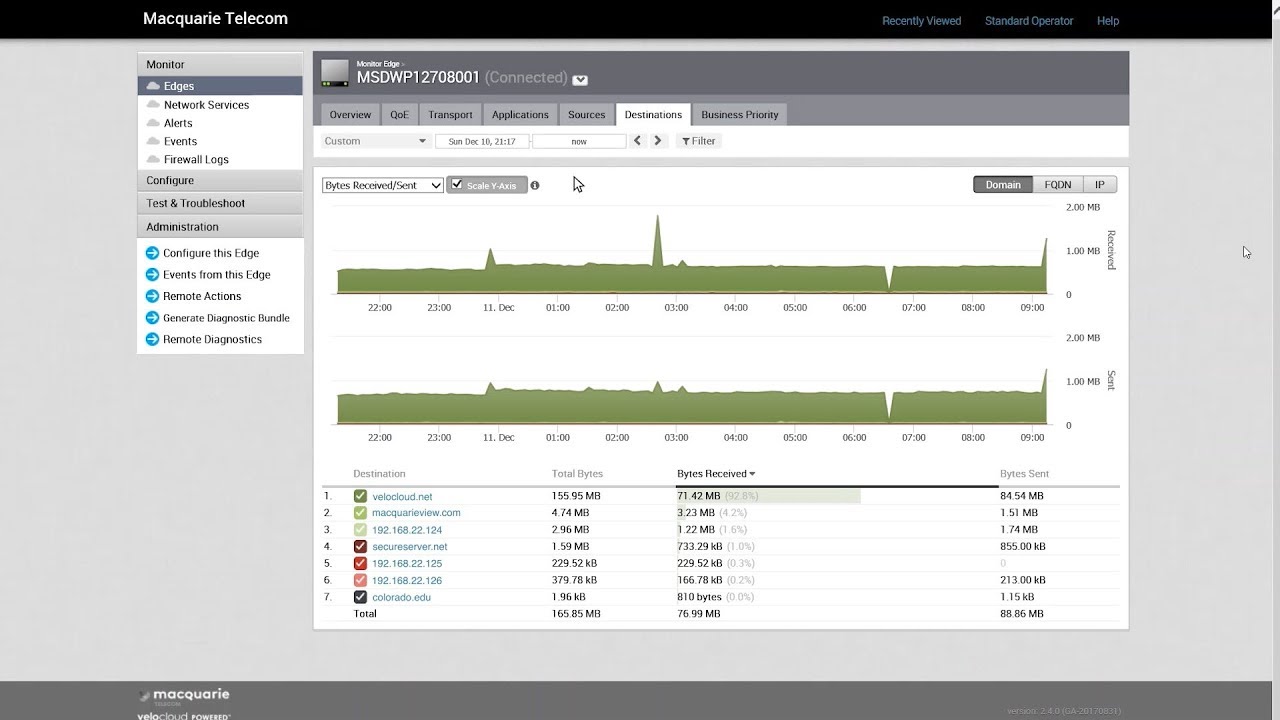This screenshot has height=720, width=1280.
Task: Open the Recently Viewed link
Action: [x=921, y=21]
